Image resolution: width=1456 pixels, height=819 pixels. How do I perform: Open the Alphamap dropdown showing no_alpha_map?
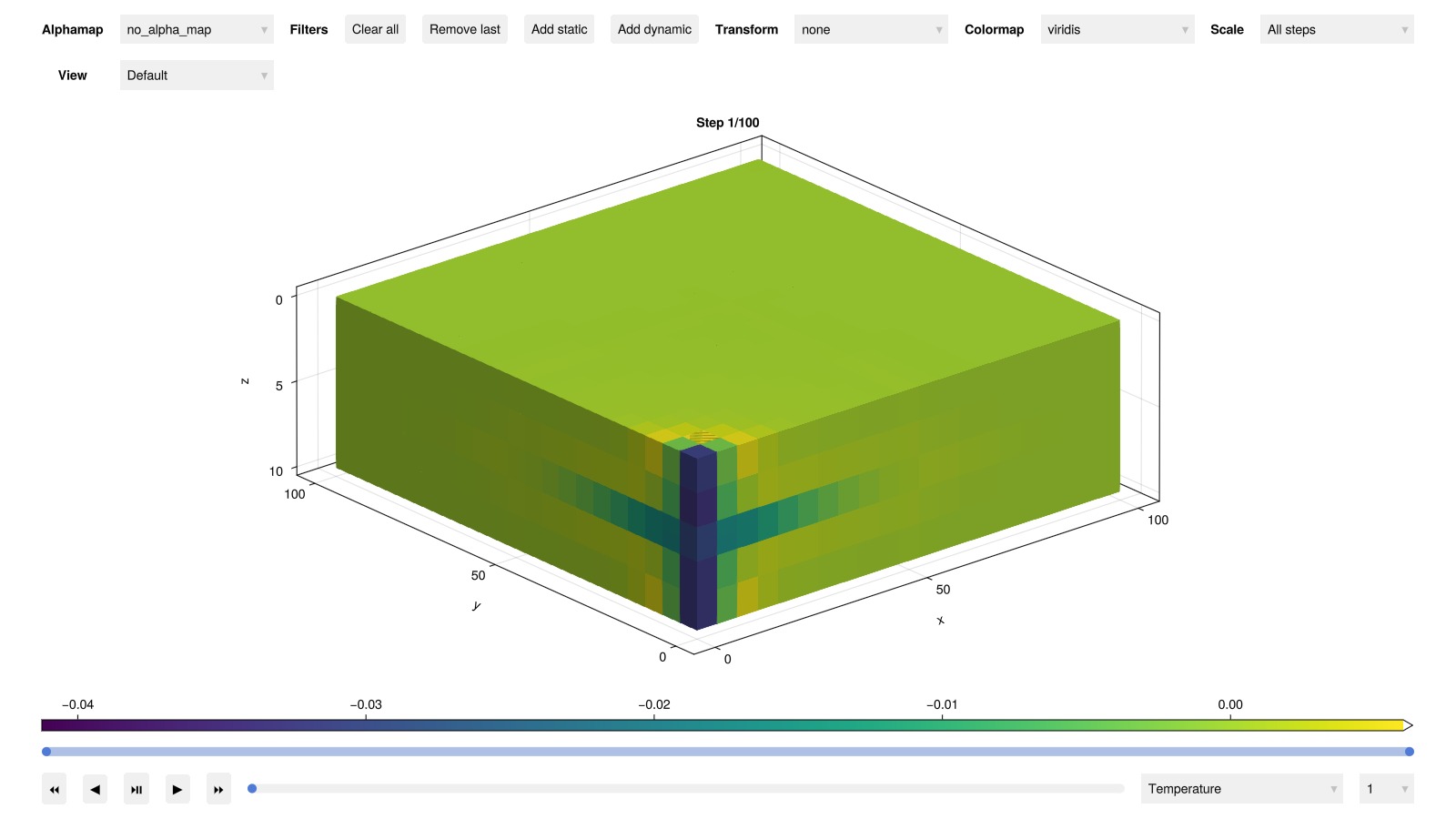197,30
